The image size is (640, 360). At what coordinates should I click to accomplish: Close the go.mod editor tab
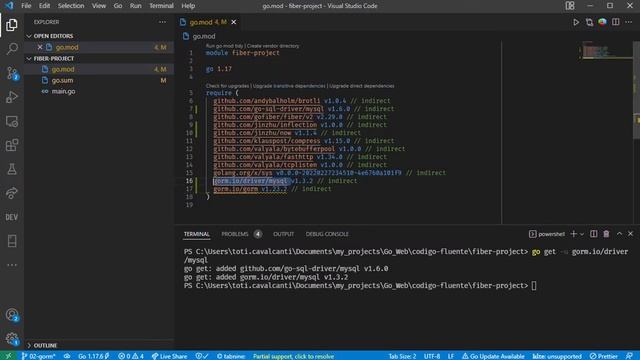tap(233, 22)
